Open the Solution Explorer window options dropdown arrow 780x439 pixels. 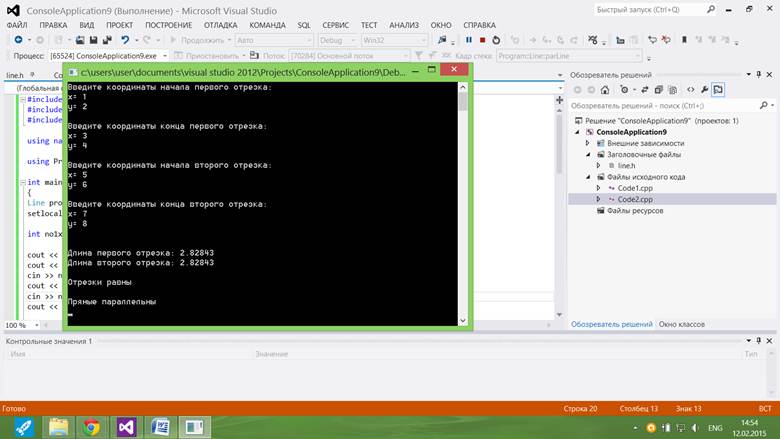(748, 74)
